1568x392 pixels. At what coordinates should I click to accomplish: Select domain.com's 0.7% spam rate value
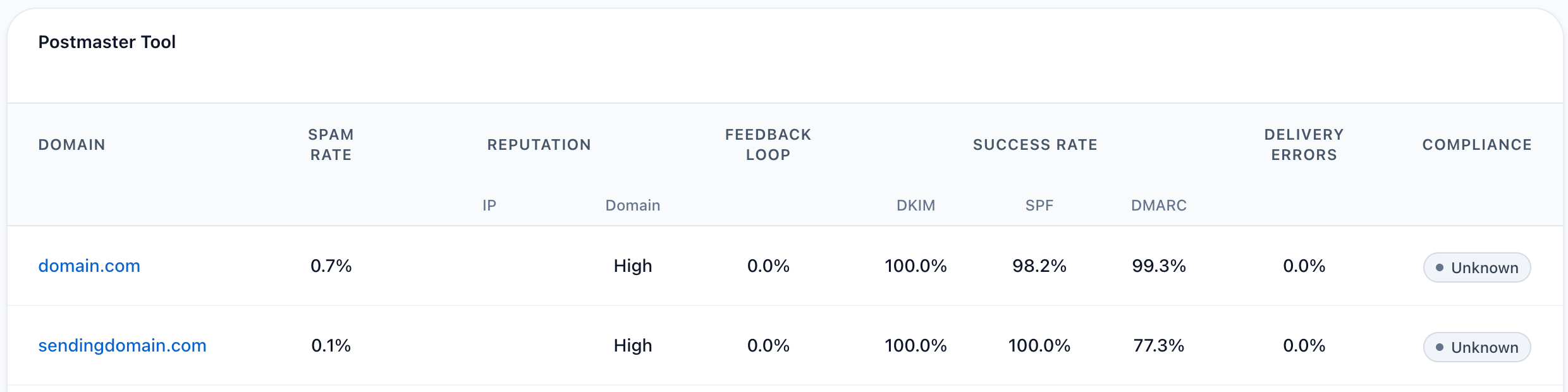point(329,266)
